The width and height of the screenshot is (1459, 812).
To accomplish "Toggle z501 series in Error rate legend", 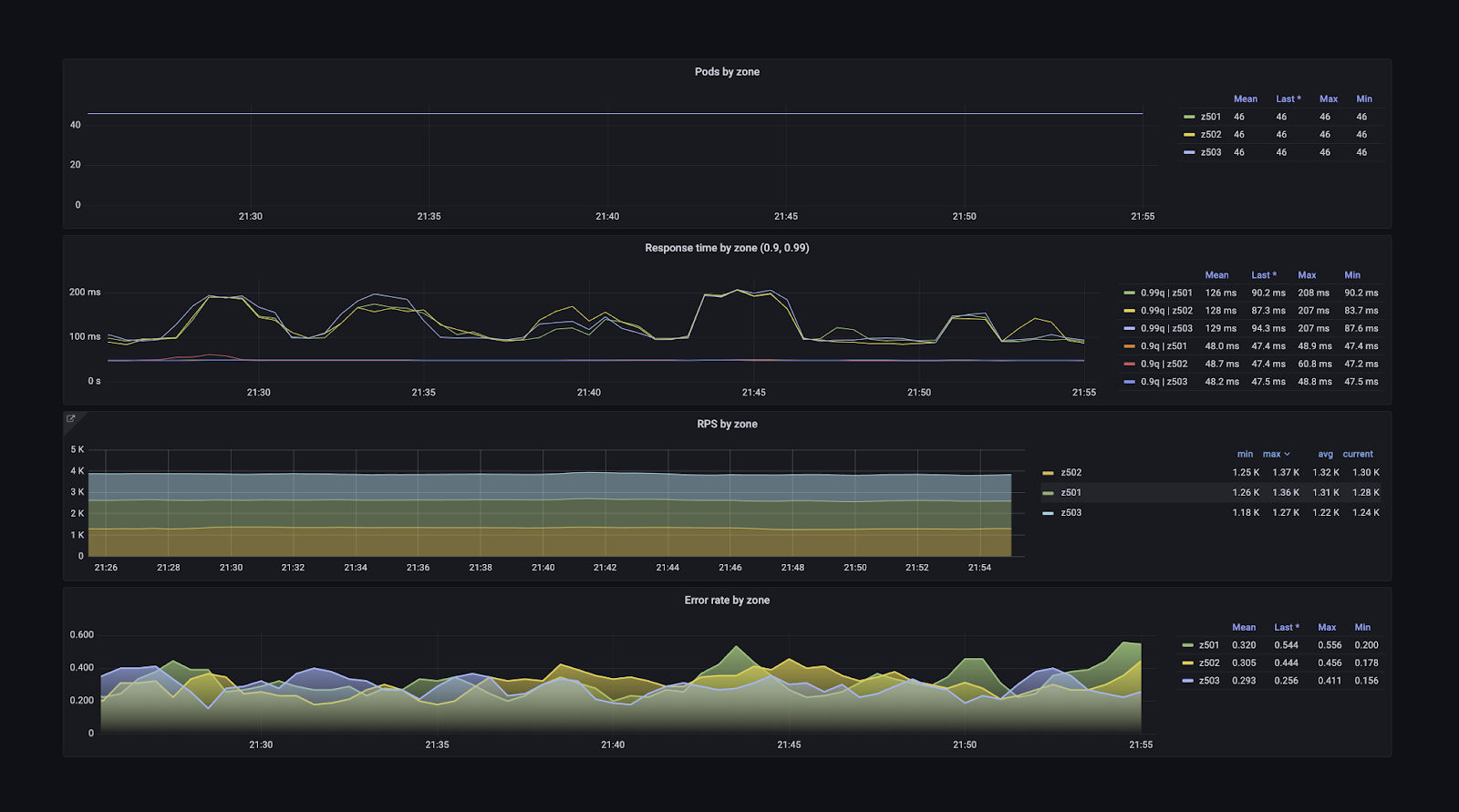I will point(1208,644).
